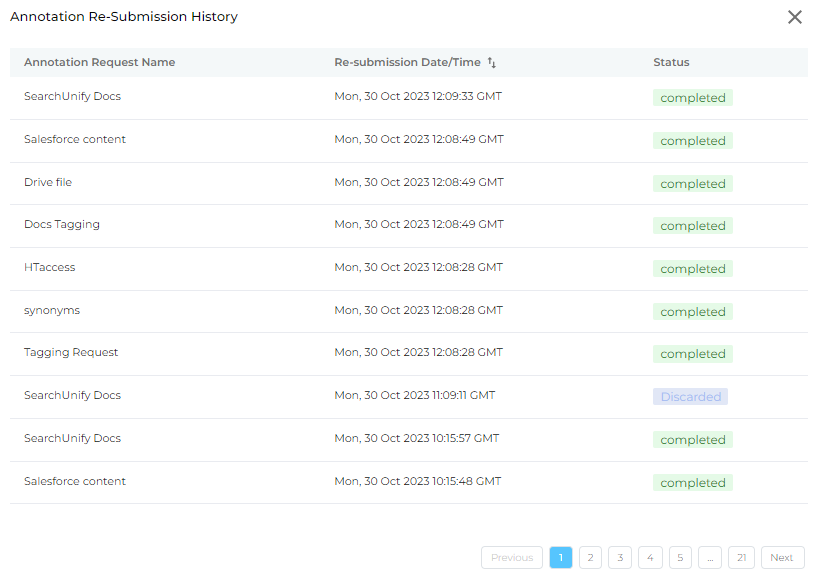The image size is (821, 580).
Task: Click the Previous page button
Action: [512, 557]
